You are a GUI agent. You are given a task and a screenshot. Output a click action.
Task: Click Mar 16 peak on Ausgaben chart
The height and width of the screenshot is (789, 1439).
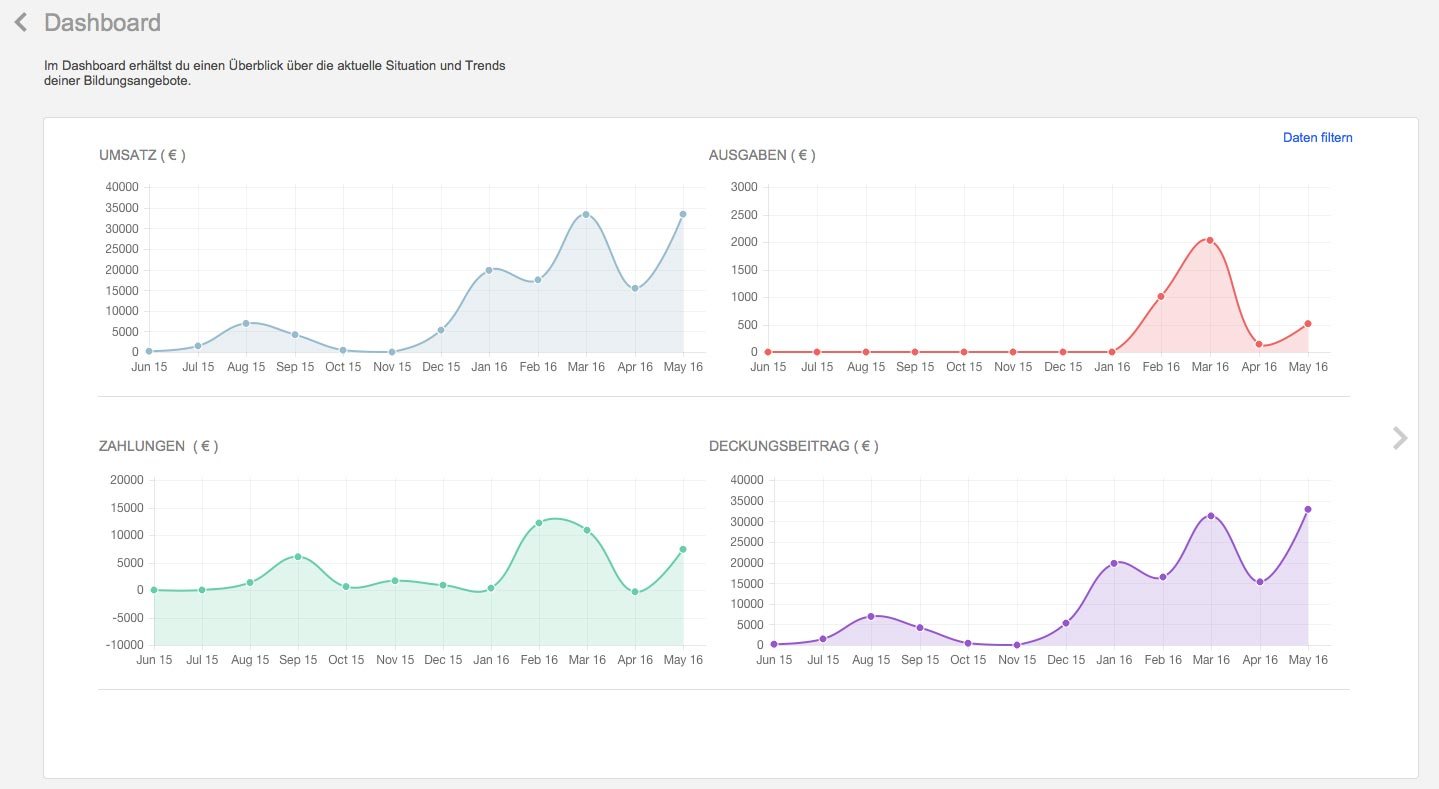click(1209, 240)
